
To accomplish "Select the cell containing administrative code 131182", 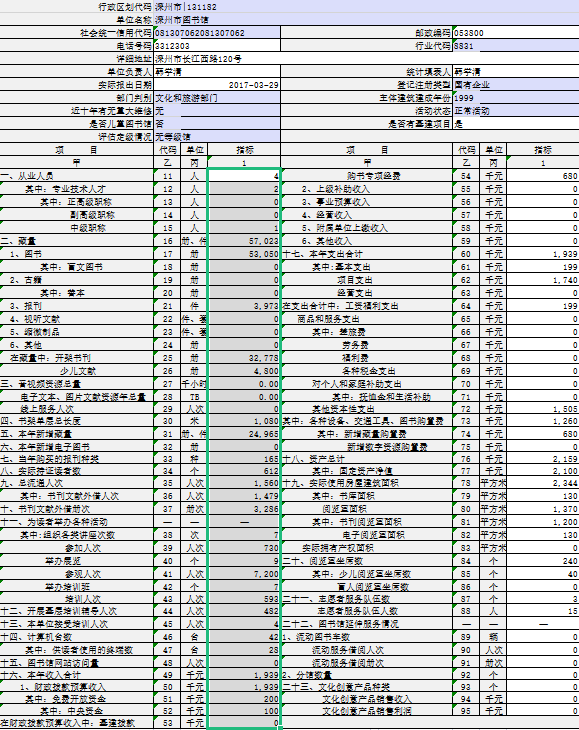I will [366, 7].
